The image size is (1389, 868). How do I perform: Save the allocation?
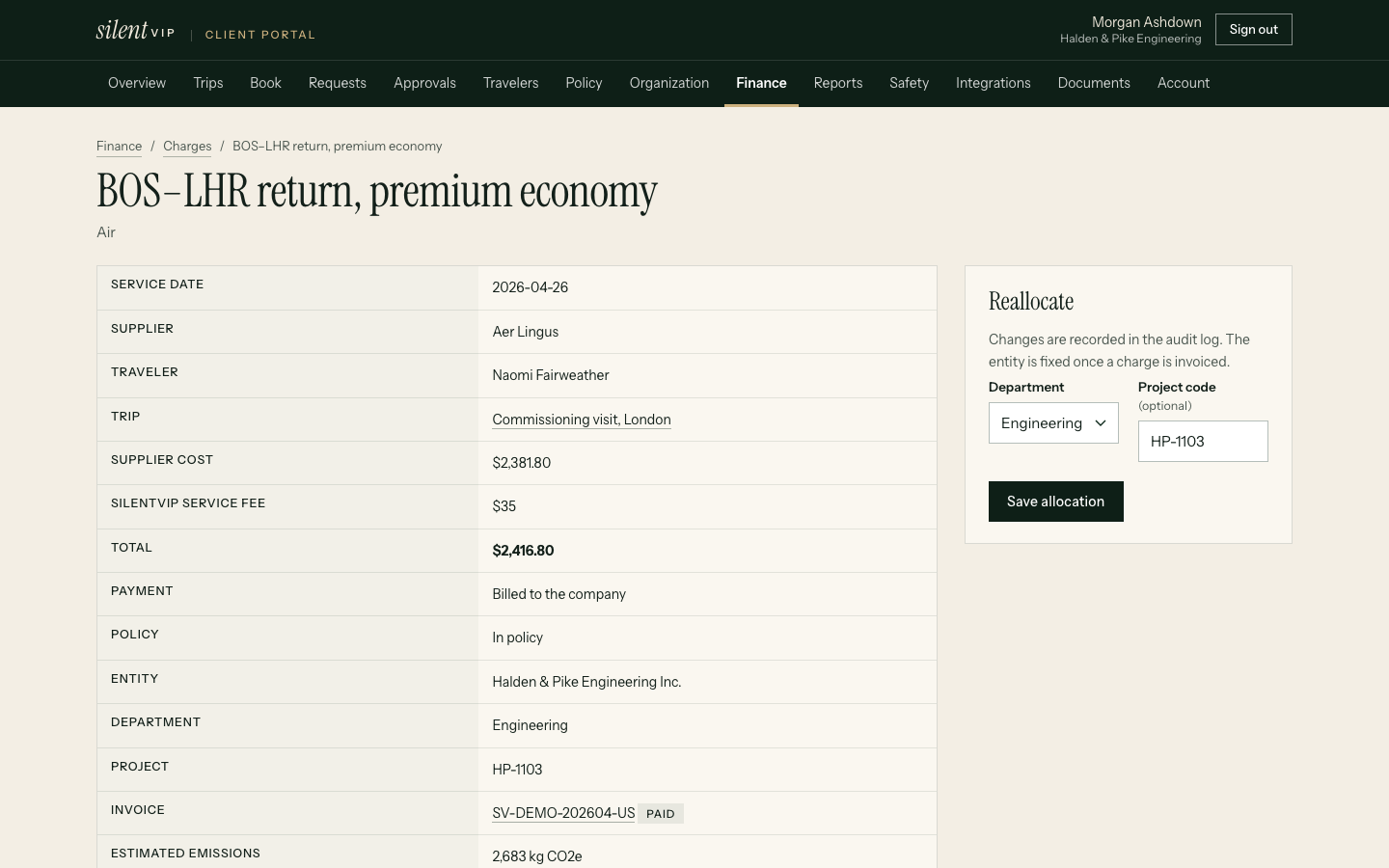pyautogui.click(x=1055, y=502)
